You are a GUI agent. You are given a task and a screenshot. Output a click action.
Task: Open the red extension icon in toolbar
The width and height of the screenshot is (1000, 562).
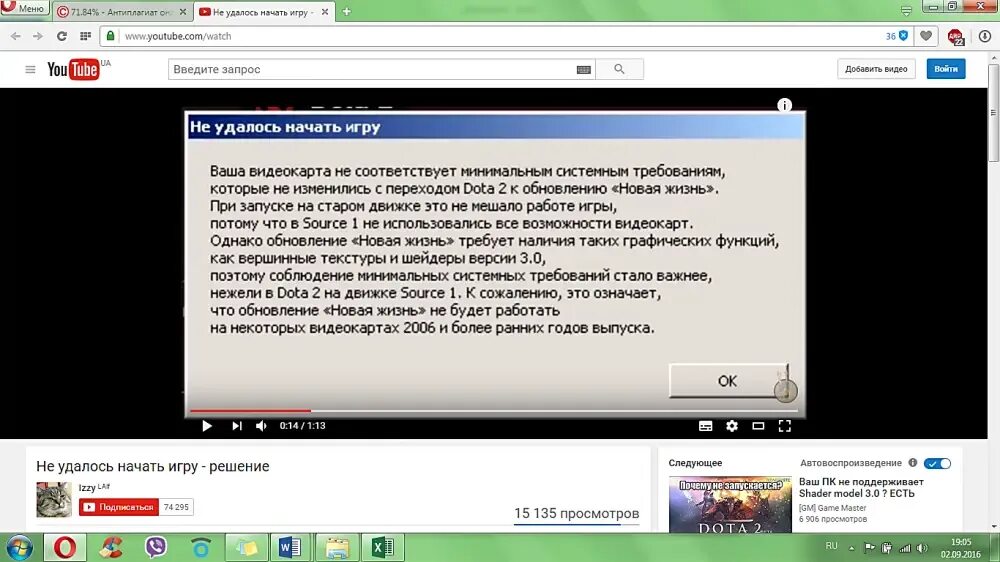pyautogui.click(x=955, y=37)
